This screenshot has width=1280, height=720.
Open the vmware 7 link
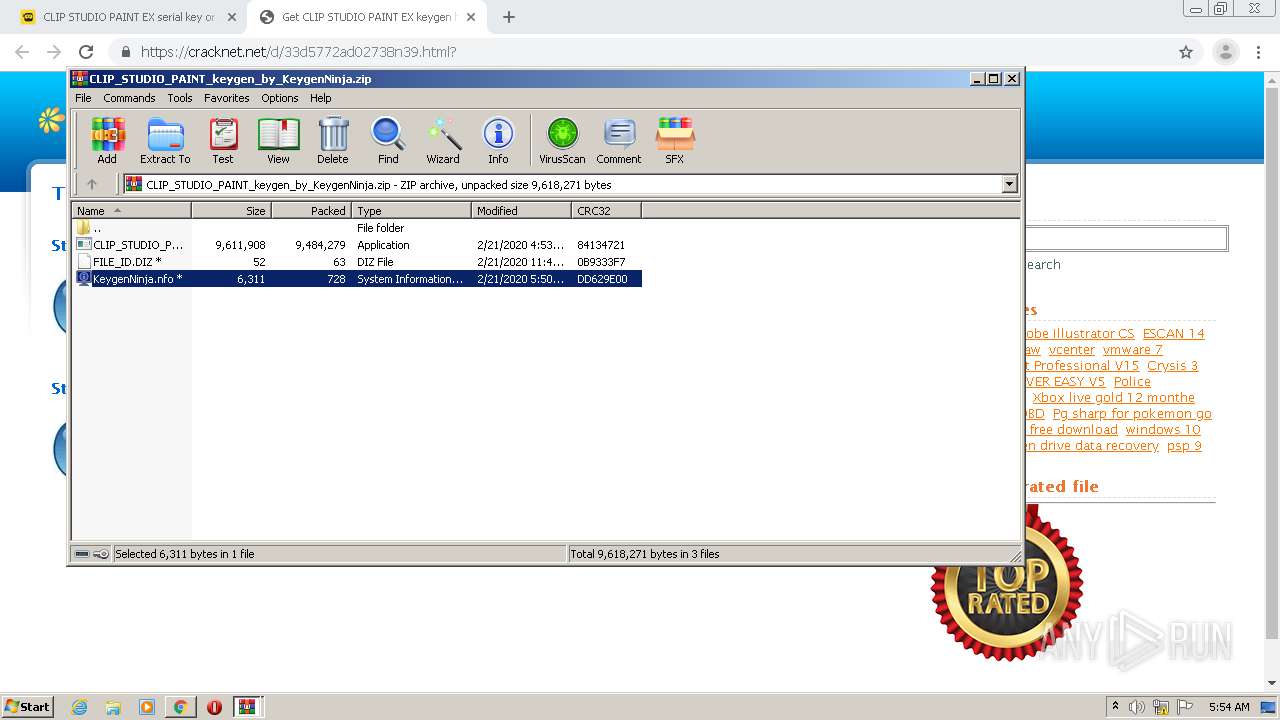pos(1132,349)
